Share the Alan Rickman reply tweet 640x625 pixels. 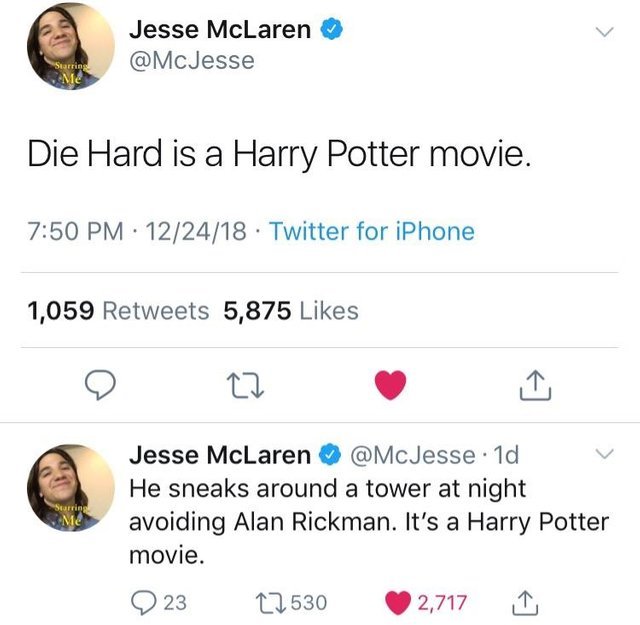point(526,603)
